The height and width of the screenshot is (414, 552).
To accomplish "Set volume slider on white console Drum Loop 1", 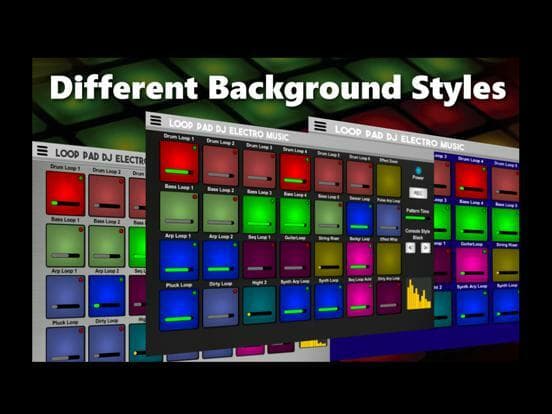I will click(x=66, y=203).
